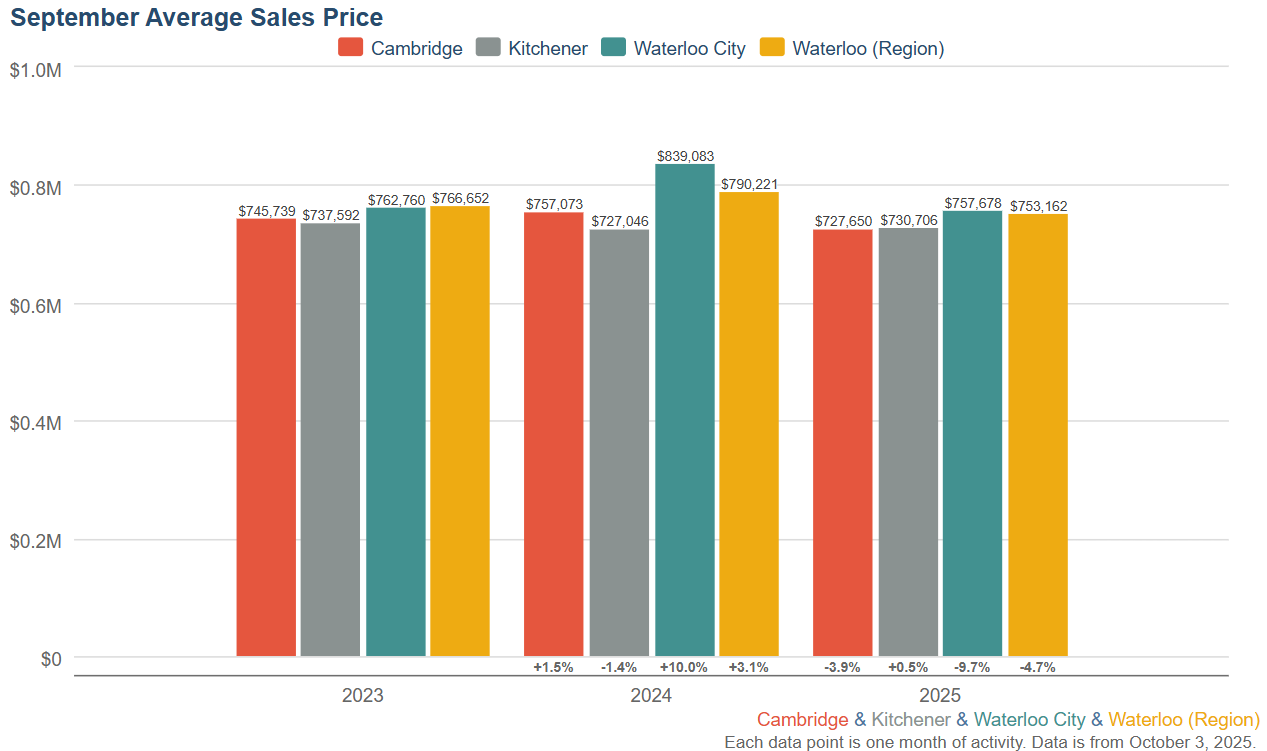This screenshot has height=751, width=1267.
Task: Select the 2025 Cambridge bar at $727,650
Action: (x=843, y=443)
